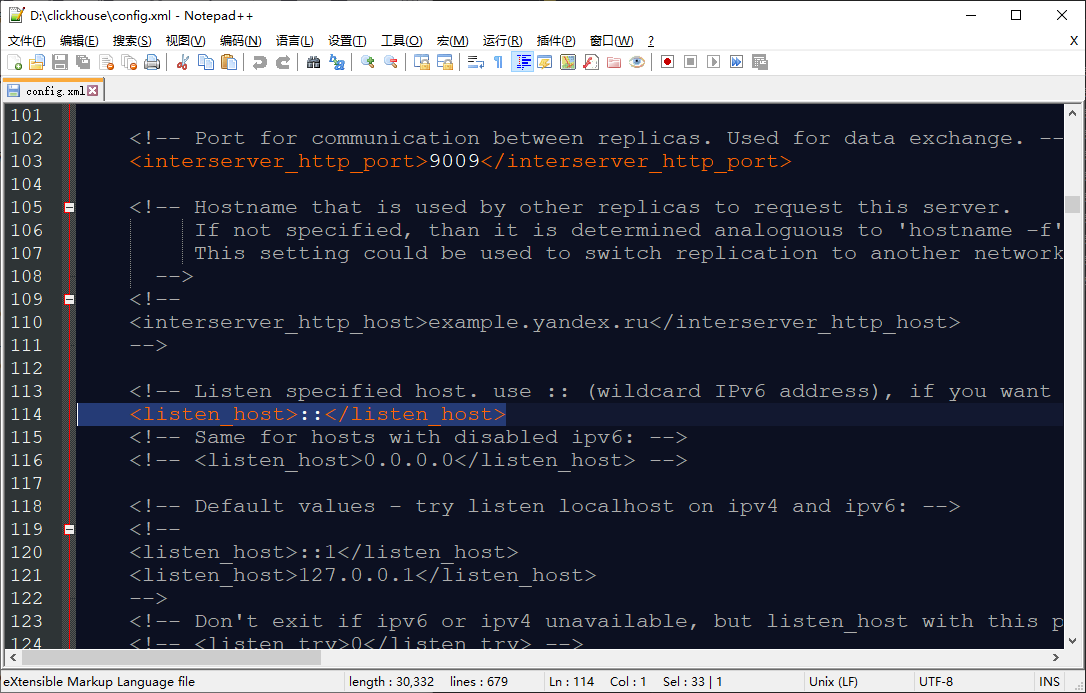Viewport: 1086px width, 693px height.
Task: Click the vertical scrollbar down arrow
Action: point(1072,640)
